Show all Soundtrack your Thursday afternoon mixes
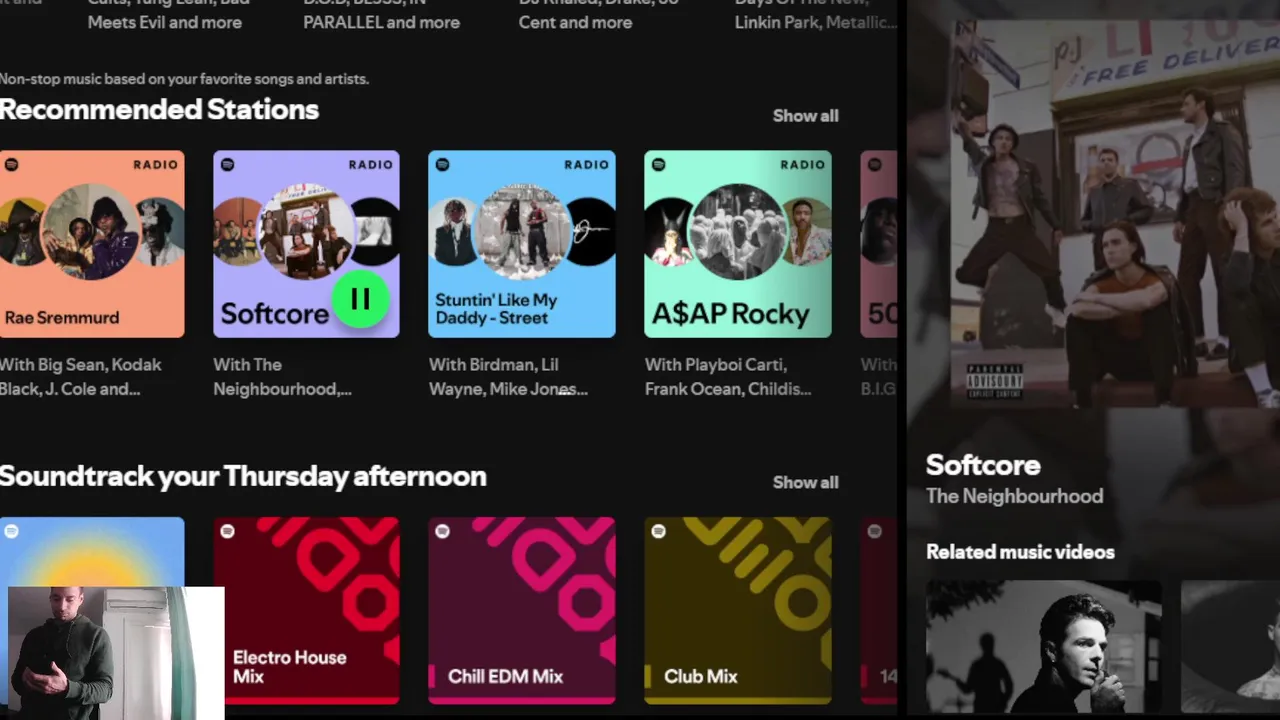This screenshot has height=720, width=1280. (805, 482)
